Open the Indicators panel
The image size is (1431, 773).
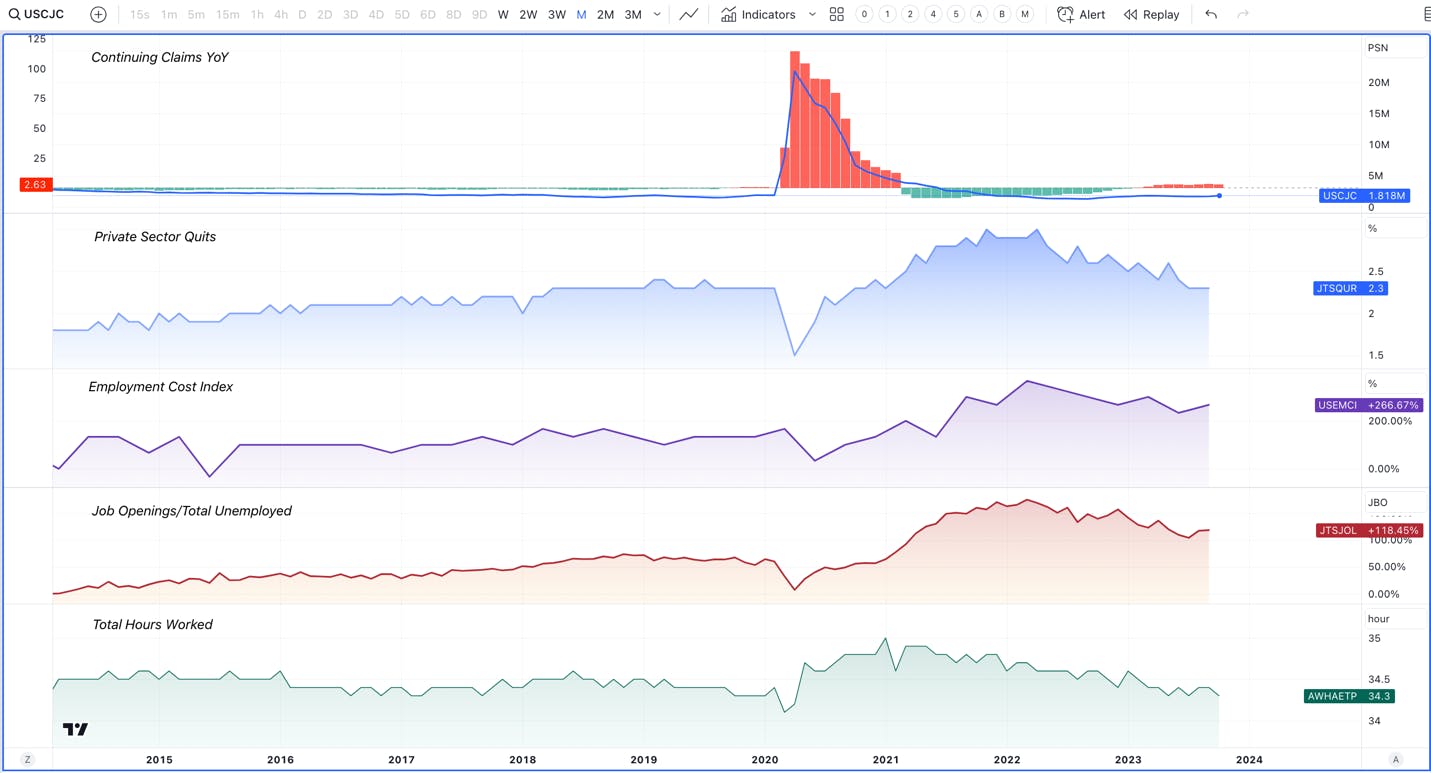(x=759, y=15)
